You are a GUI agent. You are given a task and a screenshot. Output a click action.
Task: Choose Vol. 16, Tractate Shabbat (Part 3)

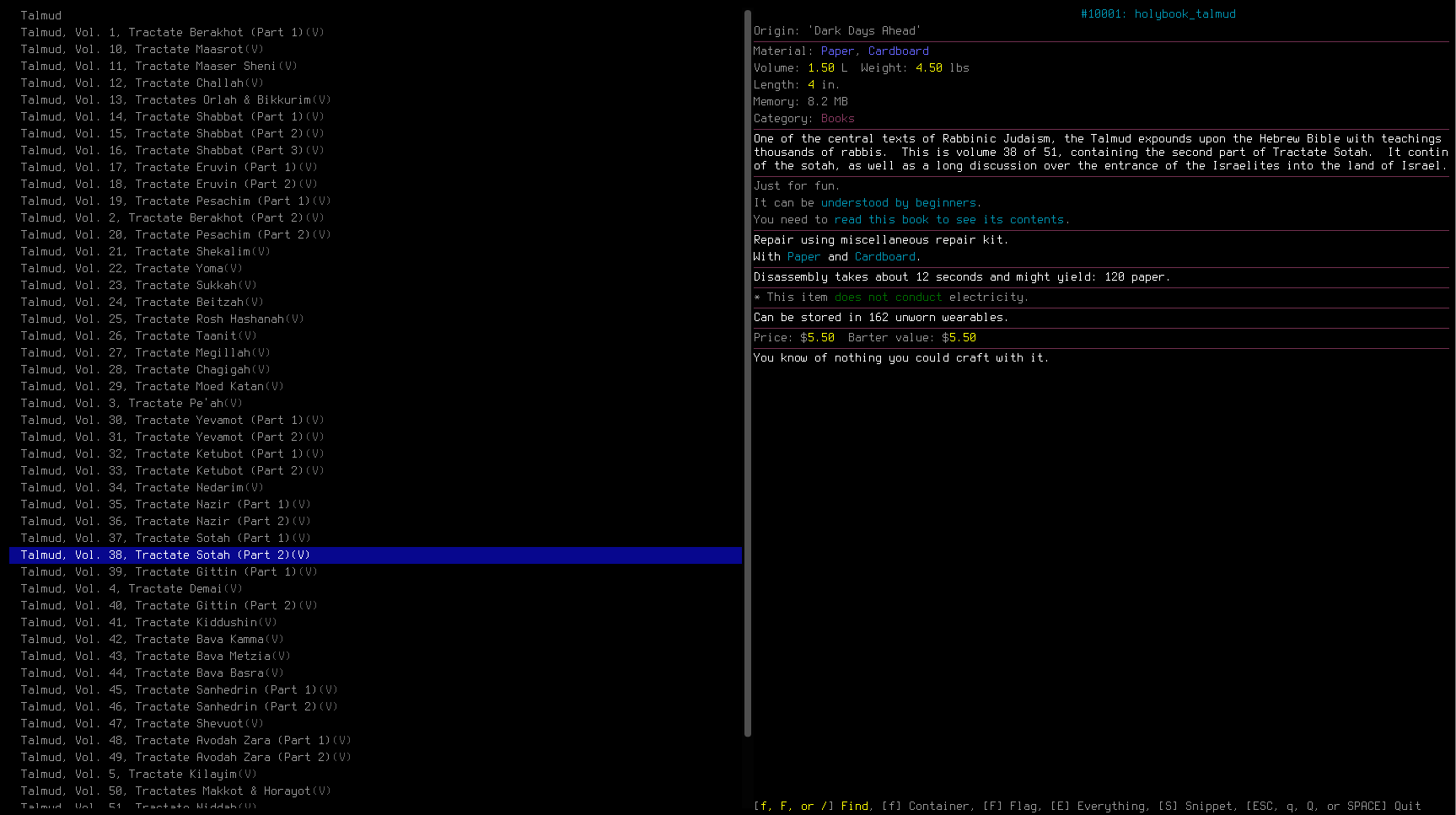172,150
